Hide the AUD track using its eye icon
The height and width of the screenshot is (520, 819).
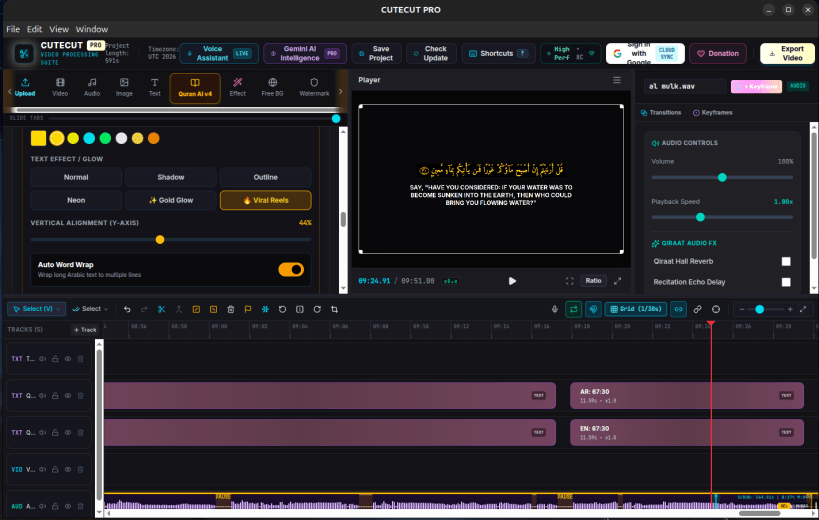pos(68,506)
